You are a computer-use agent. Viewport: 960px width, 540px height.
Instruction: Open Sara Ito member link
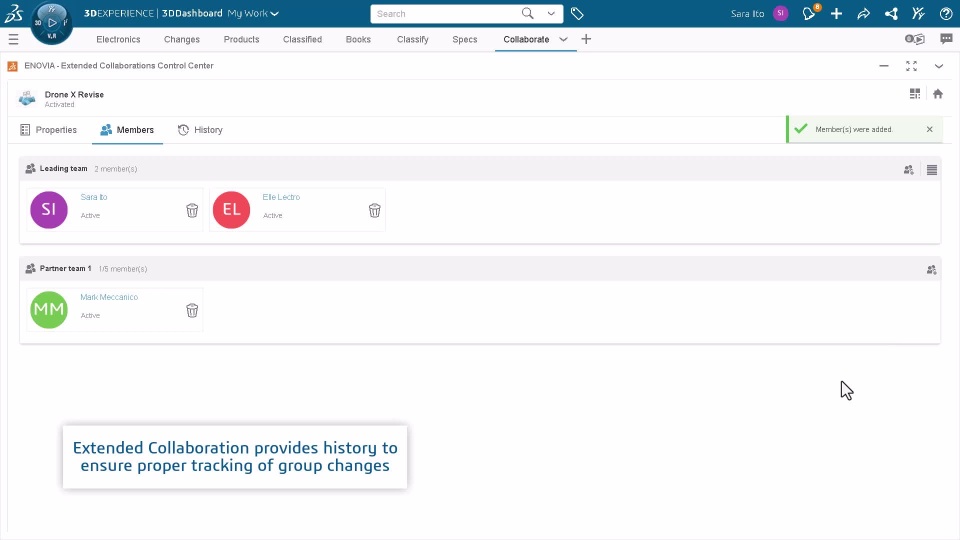point(94,197)
